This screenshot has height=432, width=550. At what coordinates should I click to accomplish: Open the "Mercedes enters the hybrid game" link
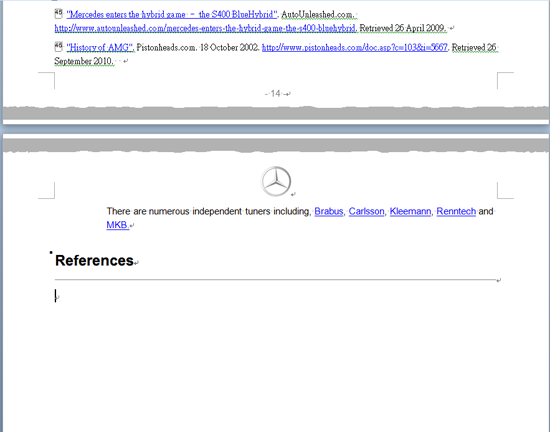[x=172, y=14]
